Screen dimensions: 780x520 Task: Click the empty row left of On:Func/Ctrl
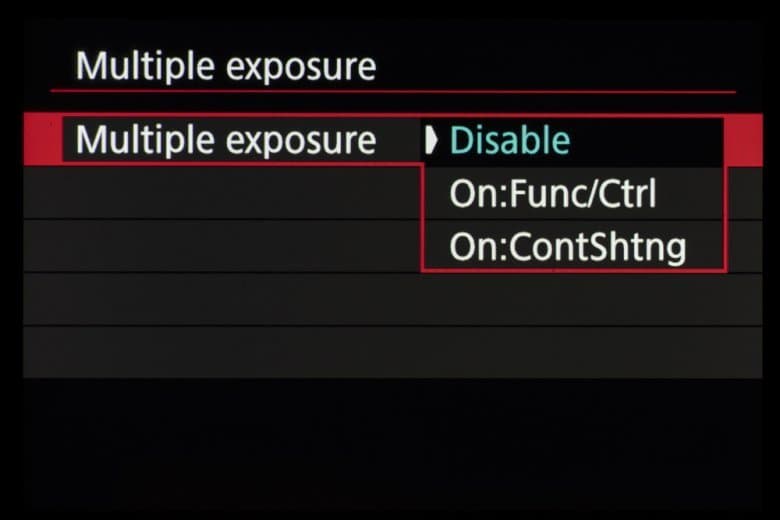220,193
